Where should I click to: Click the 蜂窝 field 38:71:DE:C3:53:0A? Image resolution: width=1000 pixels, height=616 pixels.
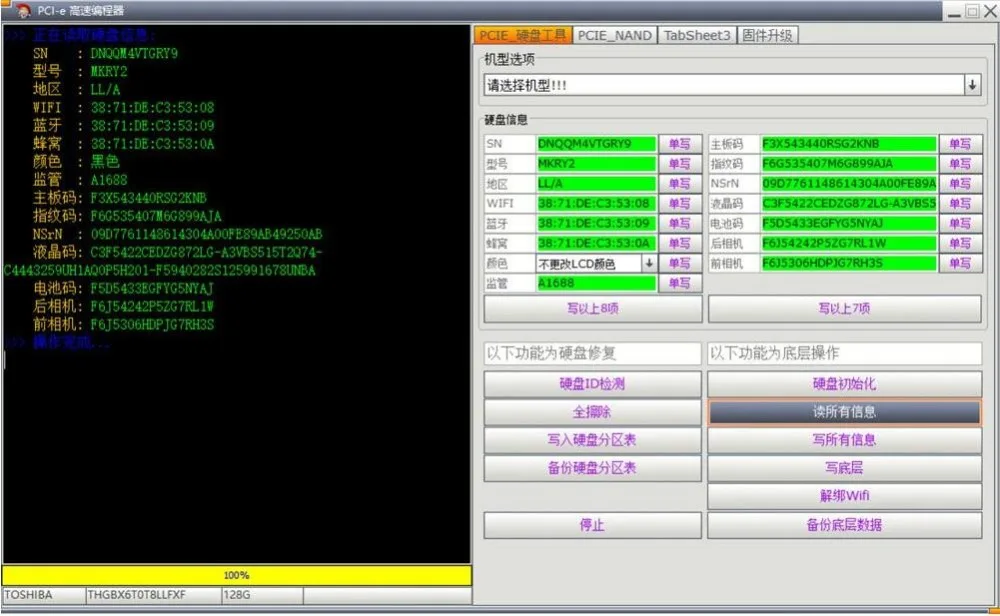click(x=596, y=243)
